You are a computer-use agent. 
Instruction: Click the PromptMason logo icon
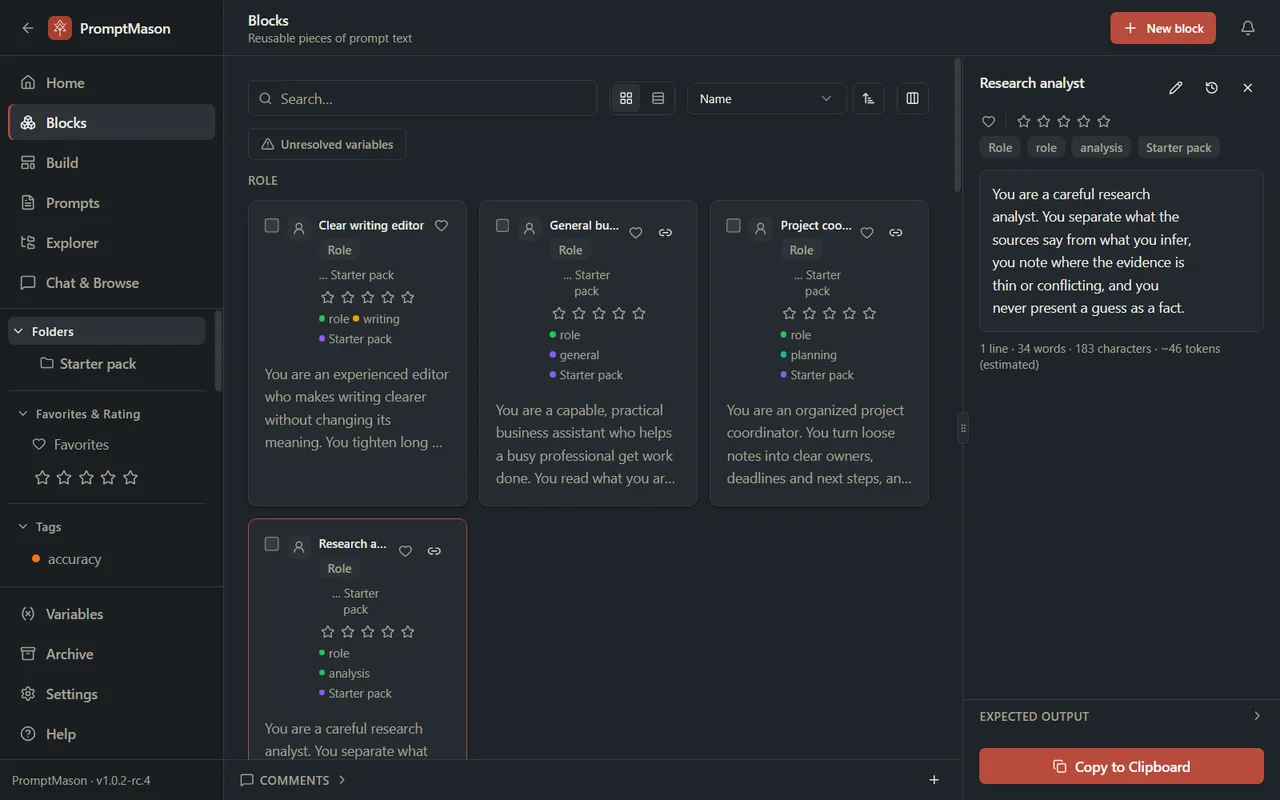(x=60, y=28)
